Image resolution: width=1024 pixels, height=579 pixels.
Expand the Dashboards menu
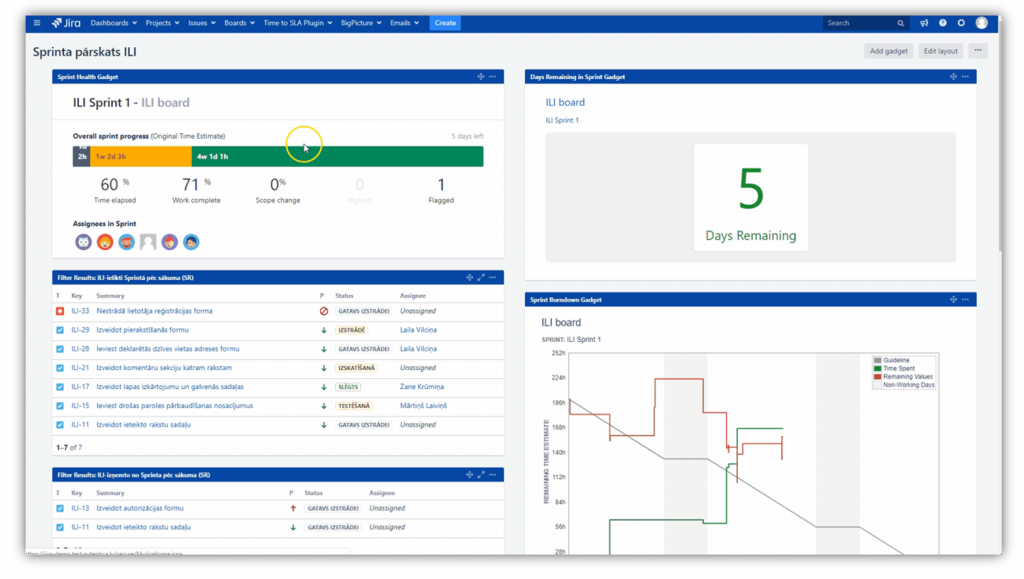[114, 23]
